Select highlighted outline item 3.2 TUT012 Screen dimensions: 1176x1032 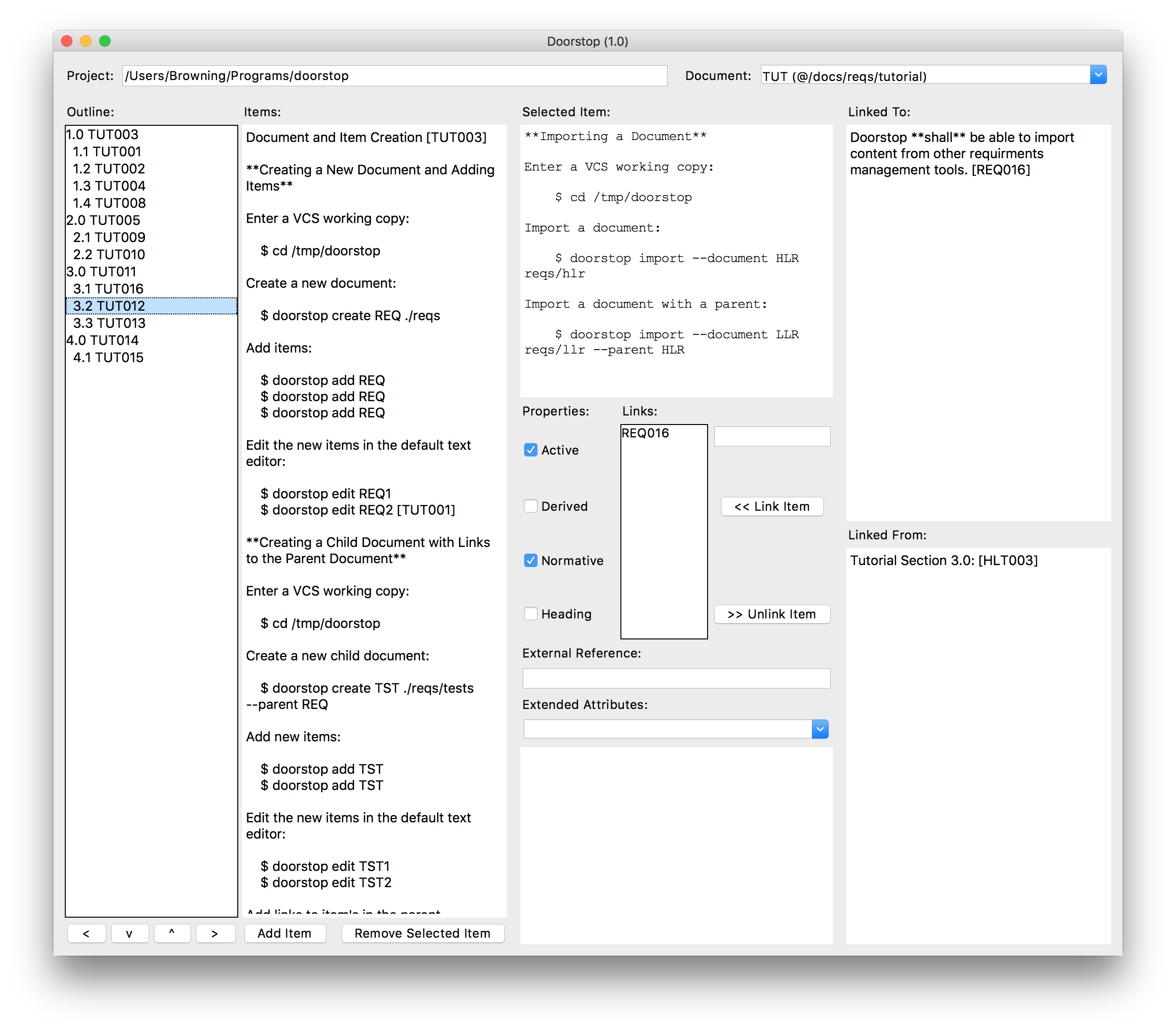pos(152,305)
